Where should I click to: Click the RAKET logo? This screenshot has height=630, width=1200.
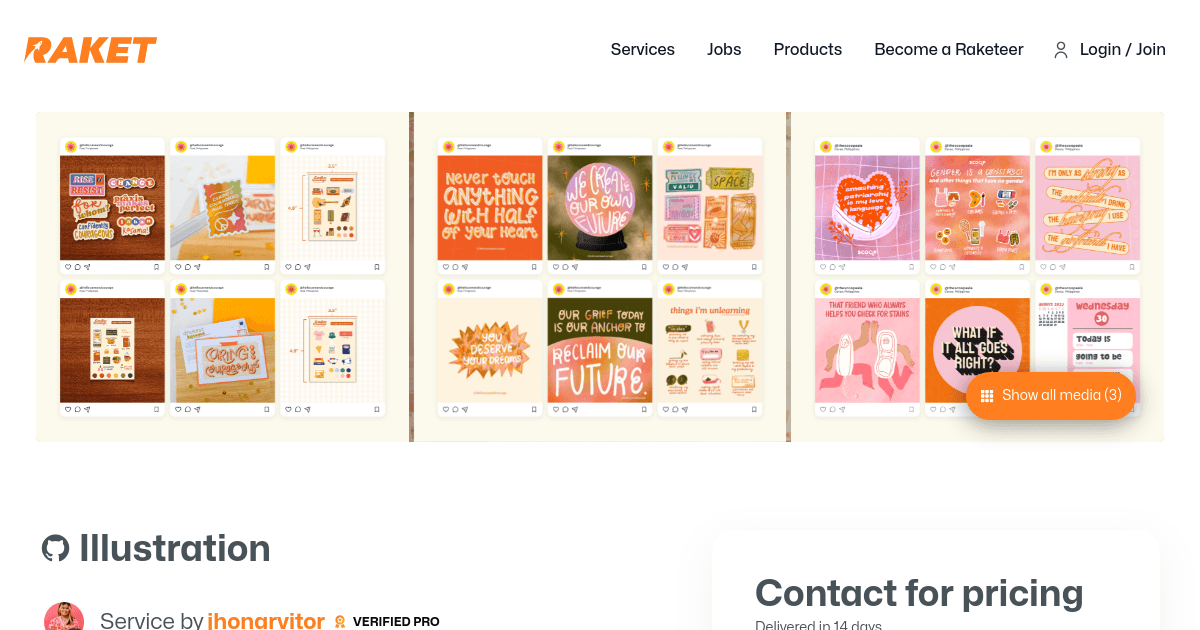pyautogui.click(x=91, y=50)
